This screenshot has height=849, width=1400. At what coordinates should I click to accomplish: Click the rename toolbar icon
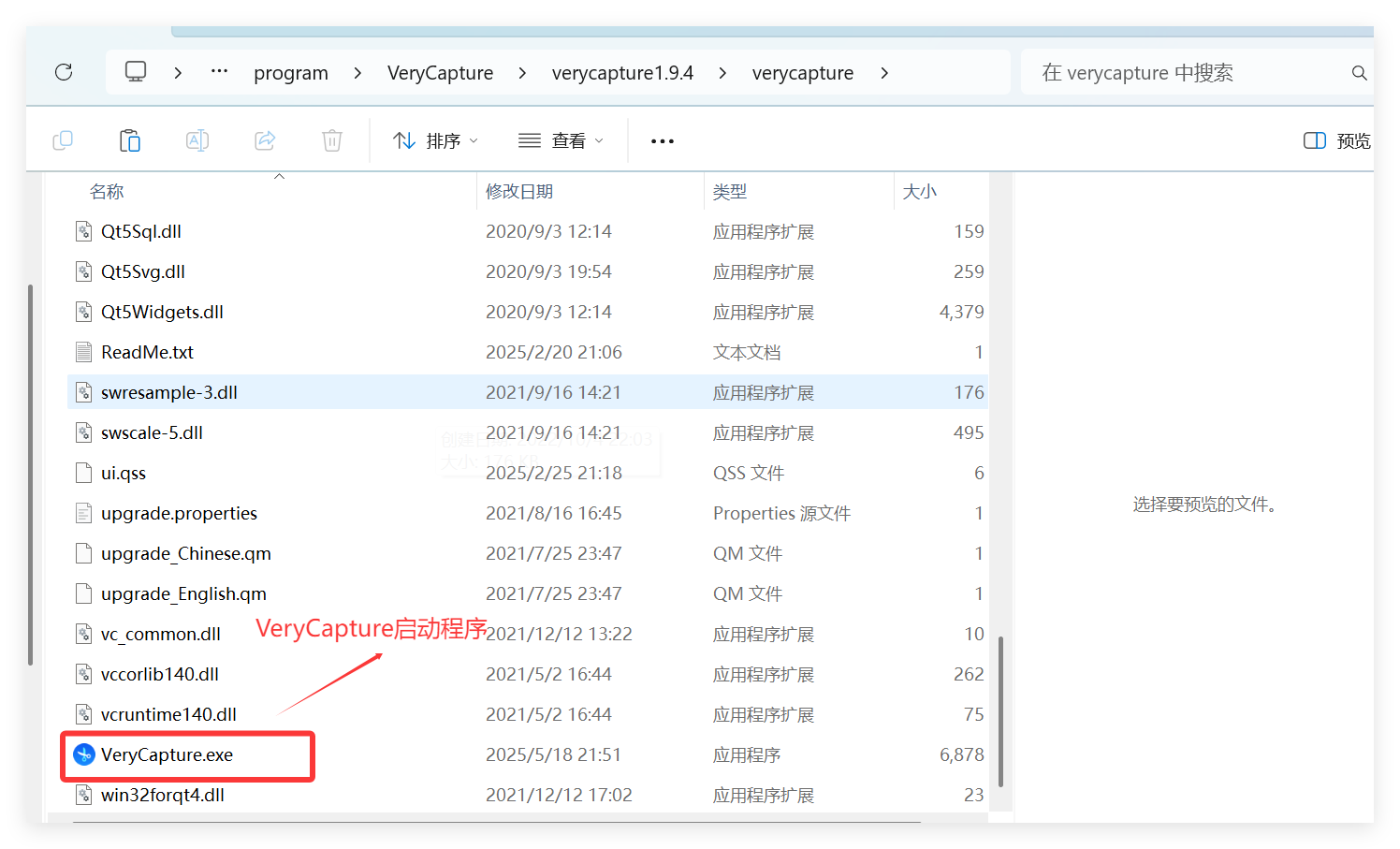pos(197,140)
